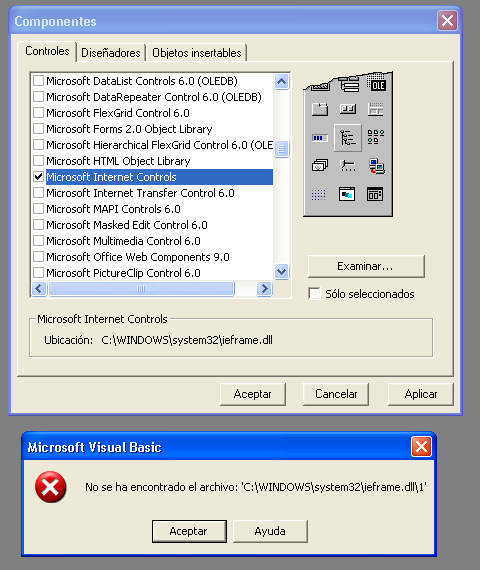480x570 pixels.
Task: Click Aceptar in the Componentes dialog
Action: [253, 394]
